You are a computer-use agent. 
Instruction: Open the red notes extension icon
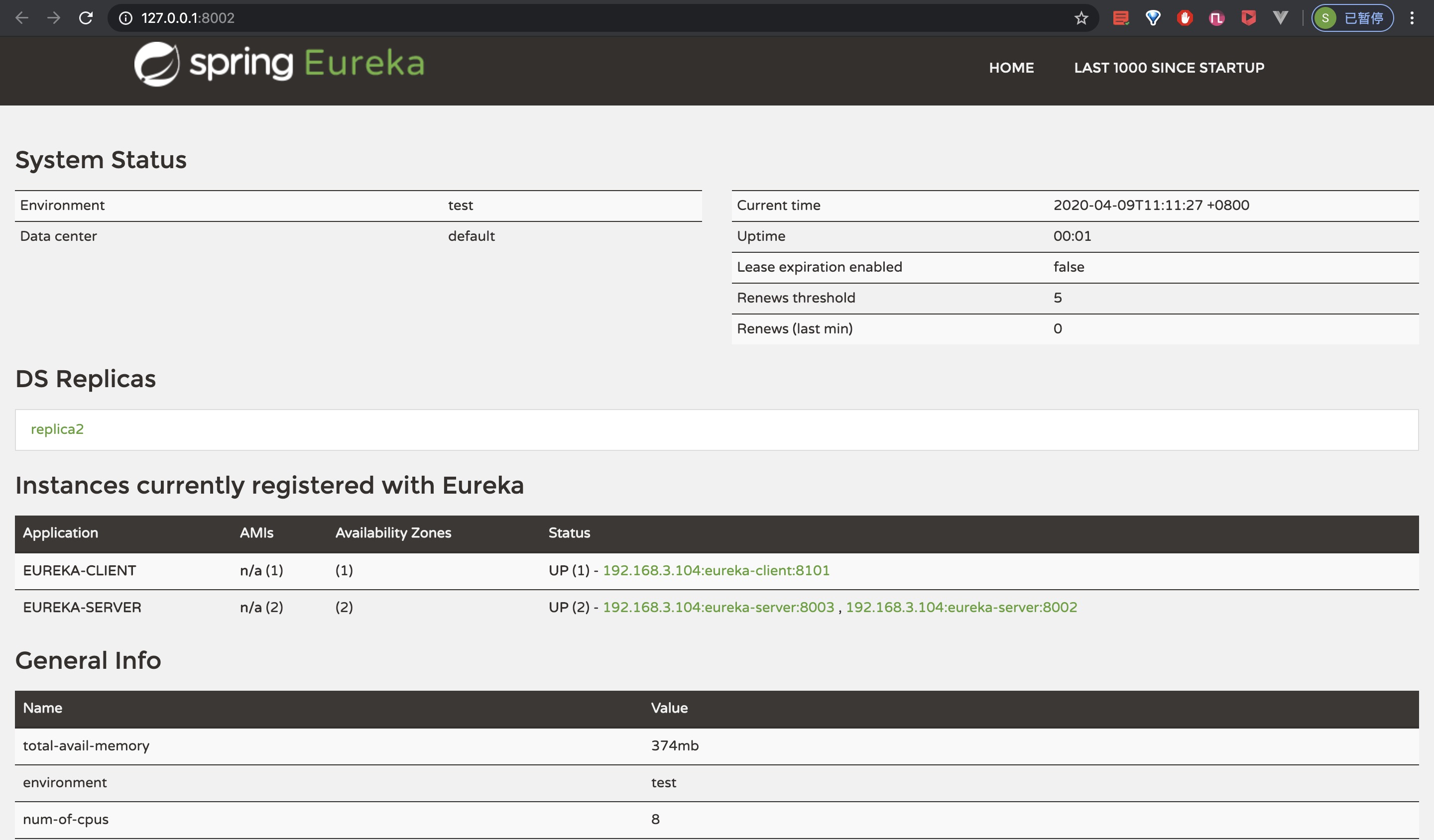pyautogui.click(x=1120, y=18)
